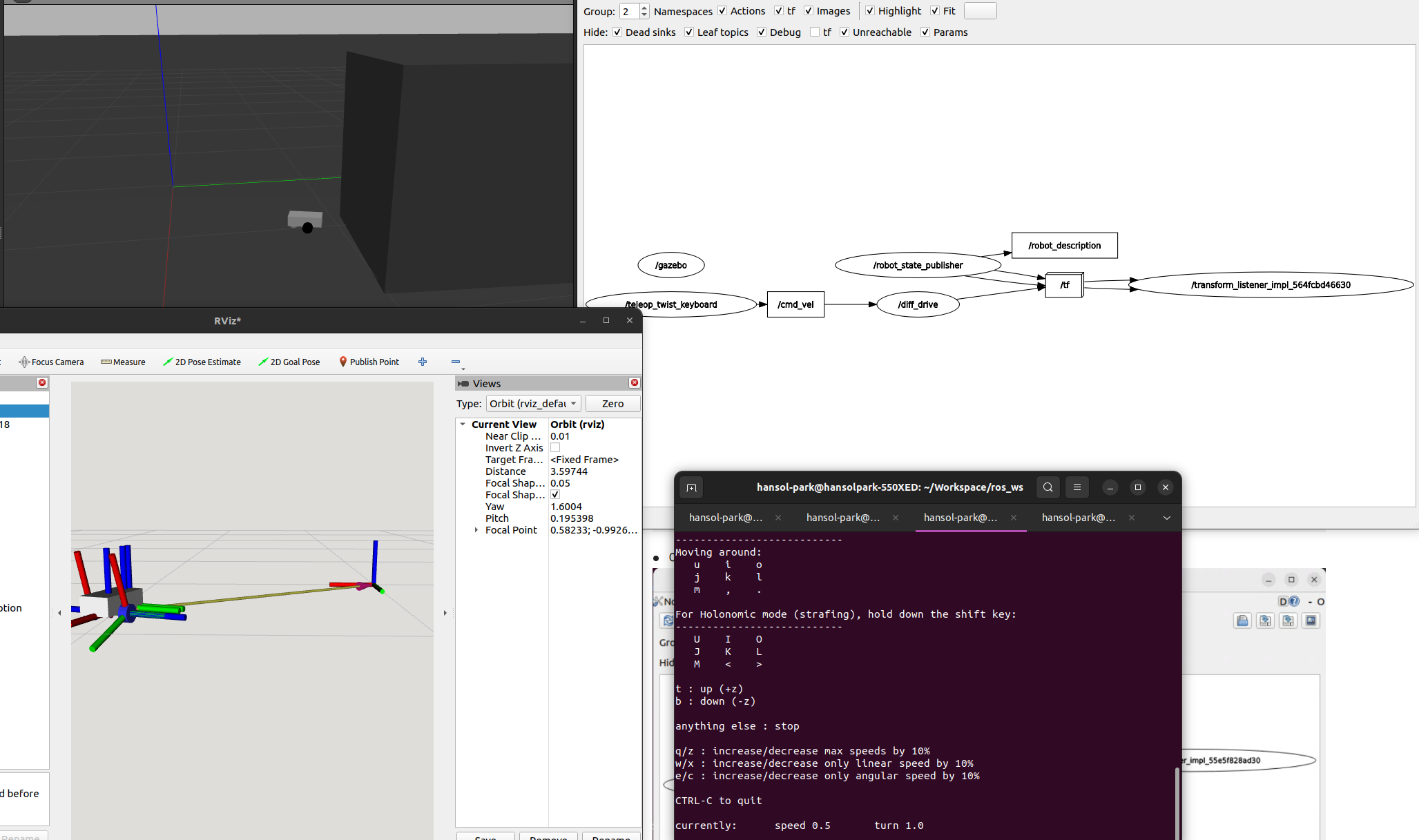1419x840 pixels.
Task: Click the blue plus add-tool icon
Action: (x=423, y=362)
